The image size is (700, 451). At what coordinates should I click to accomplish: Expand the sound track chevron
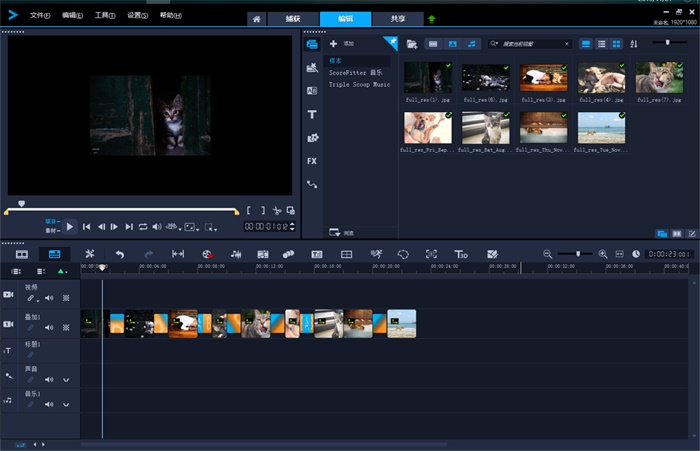[67, 380]
